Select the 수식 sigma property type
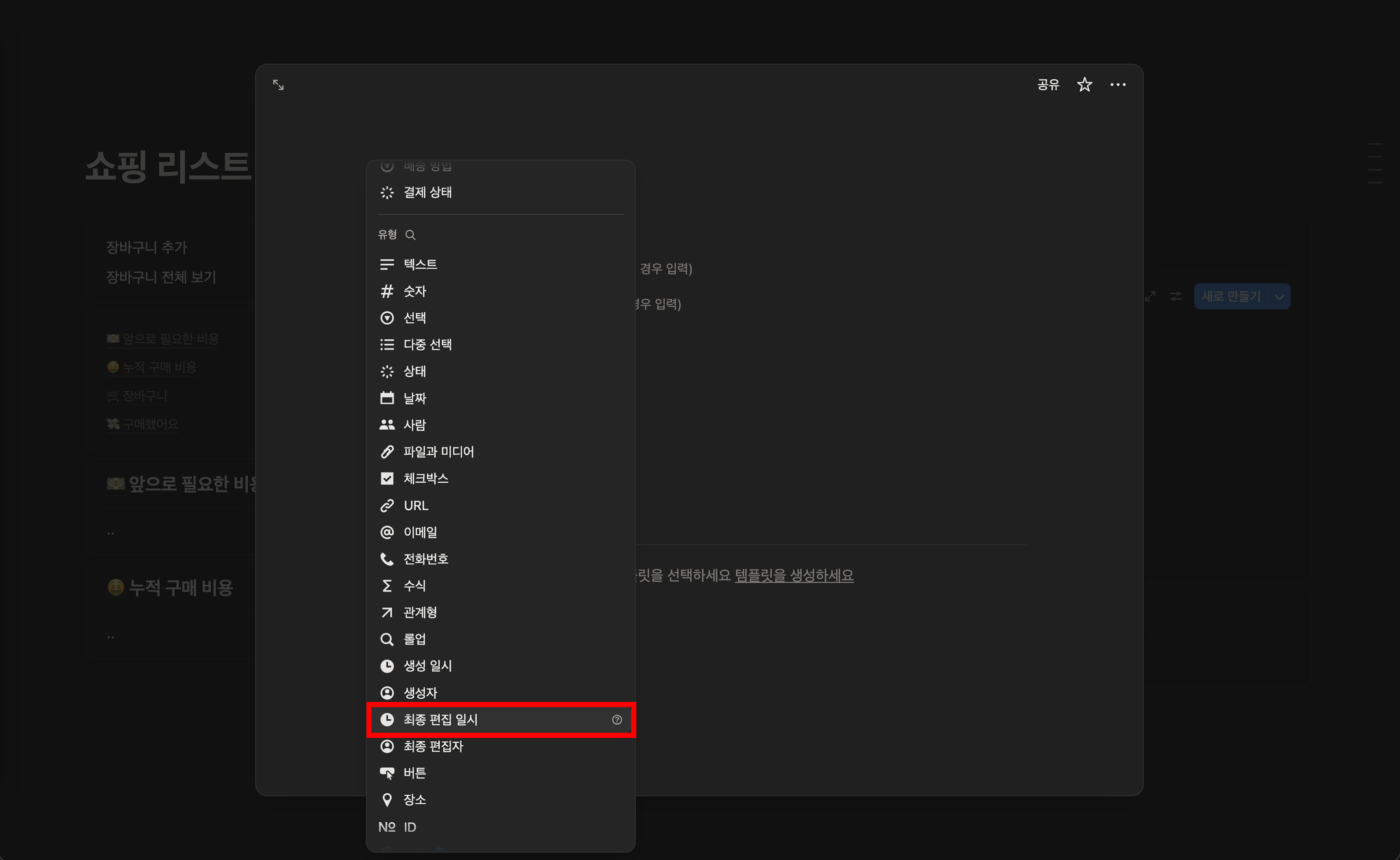Screen dimensions: 1400x860 click(x=414, y=585)
